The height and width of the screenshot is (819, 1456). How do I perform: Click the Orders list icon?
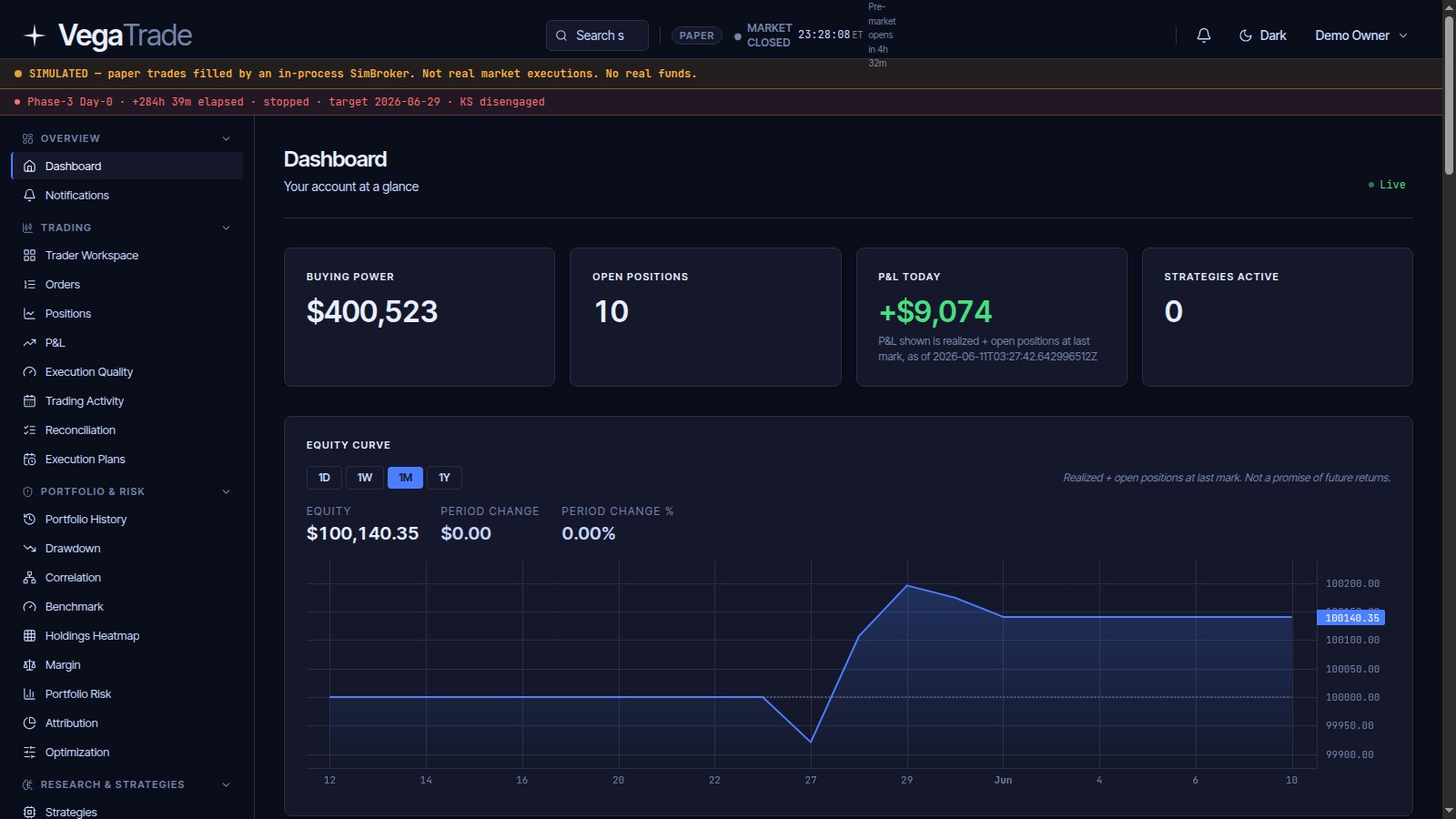pyautogui.click(x=29, y=285)
